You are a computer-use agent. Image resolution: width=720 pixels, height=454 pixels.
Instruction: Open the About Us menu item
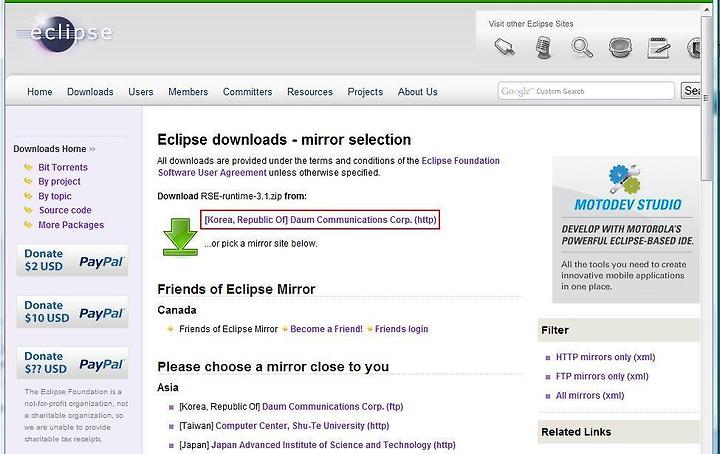tap(417, 92)
